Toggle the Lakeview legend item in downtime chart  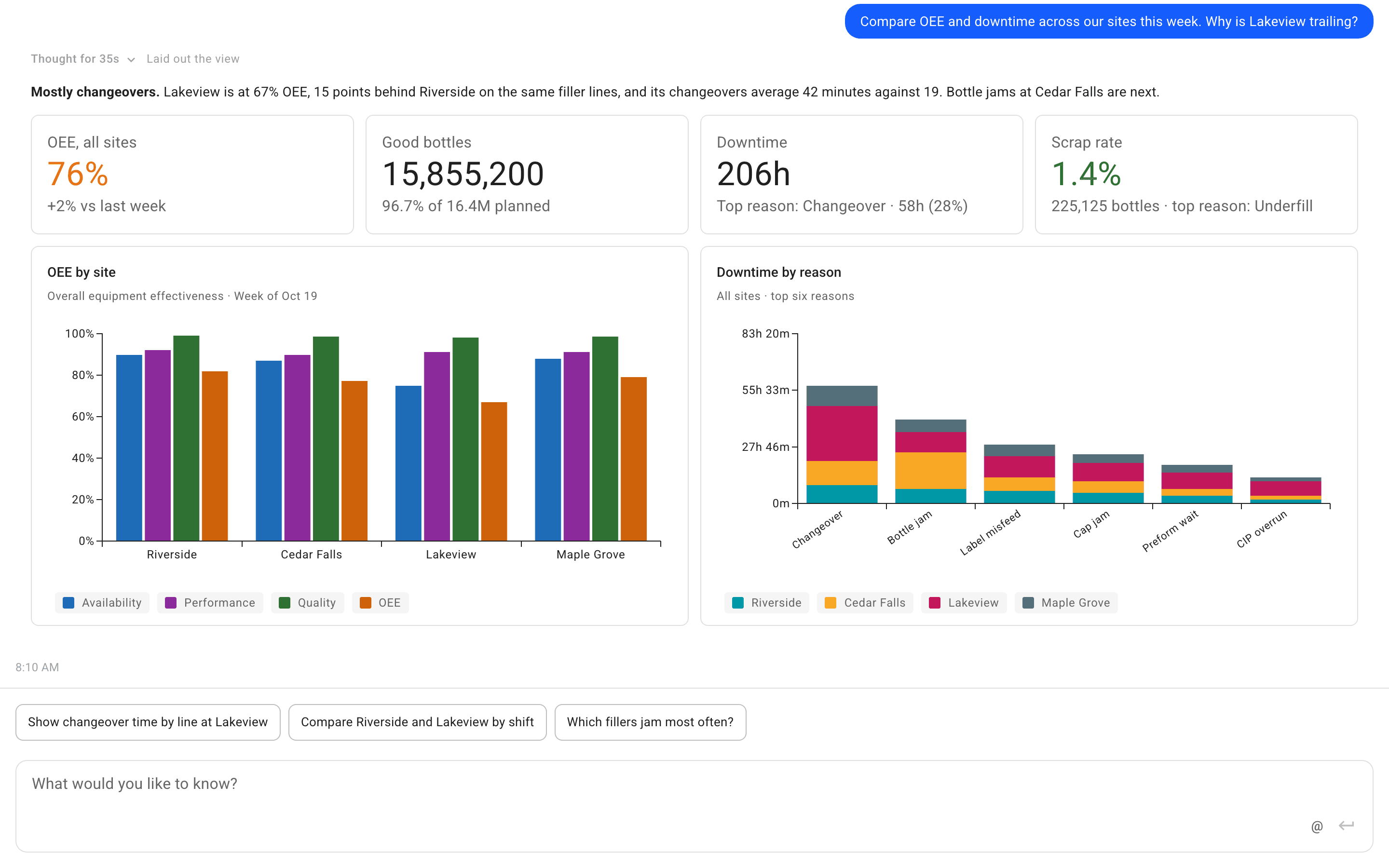coord(964,603)
